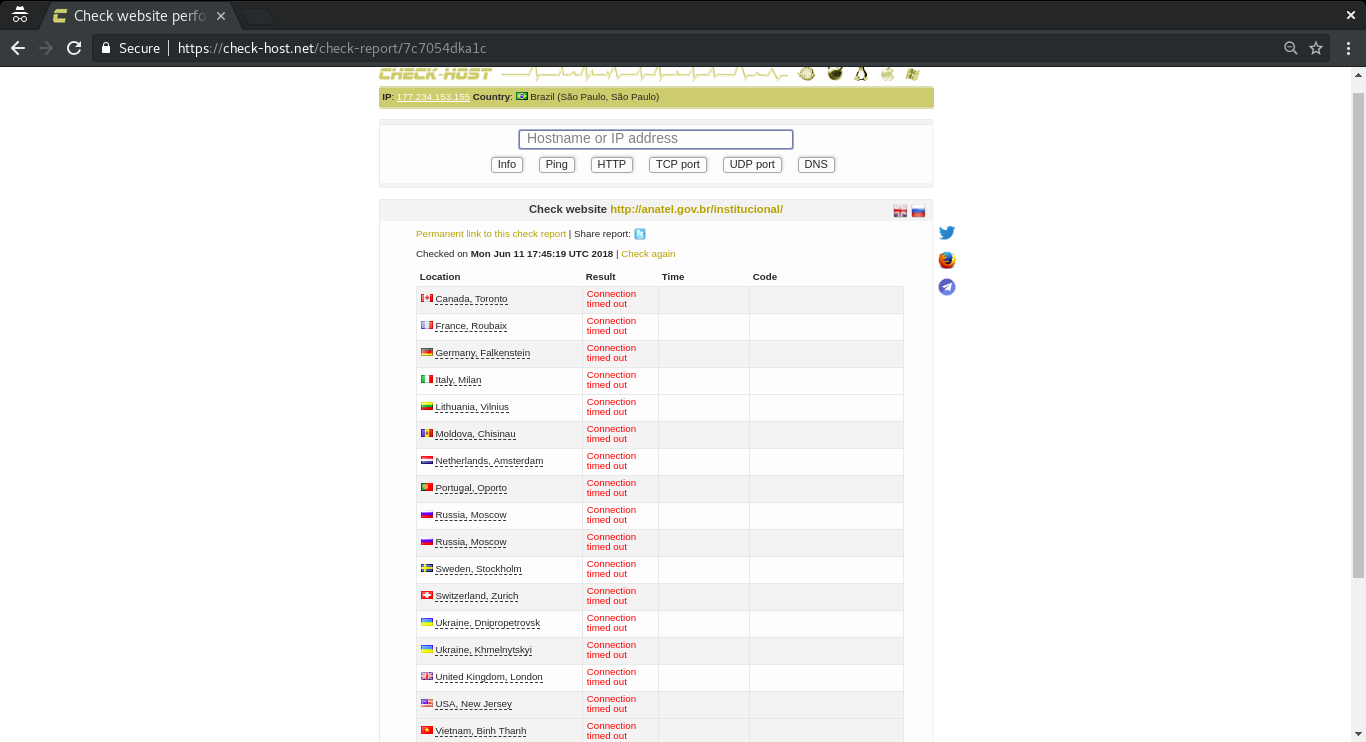Click the Germany, Falkenstein location link
Screen dimensions: 1366x742
click(483, 353)
